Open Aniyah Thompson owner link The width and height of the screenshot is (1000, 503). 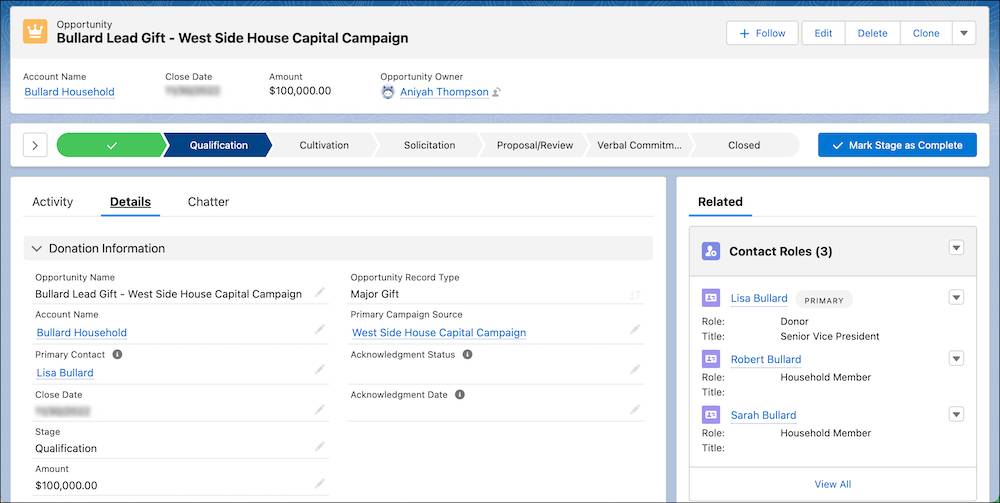[444, 92]
